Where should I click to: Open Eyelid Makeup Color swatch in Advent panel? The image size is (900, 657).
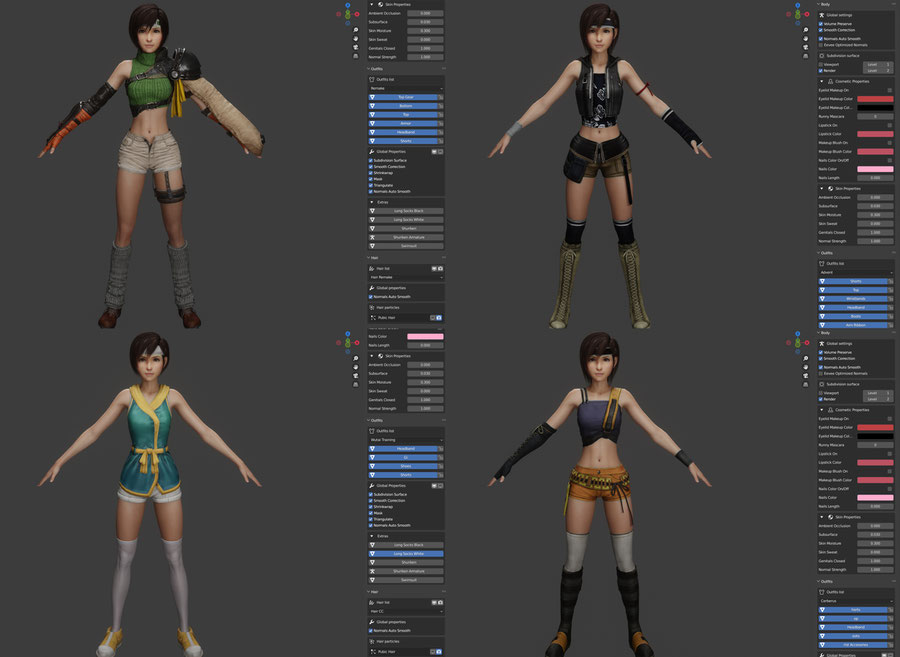pos(875,99)
